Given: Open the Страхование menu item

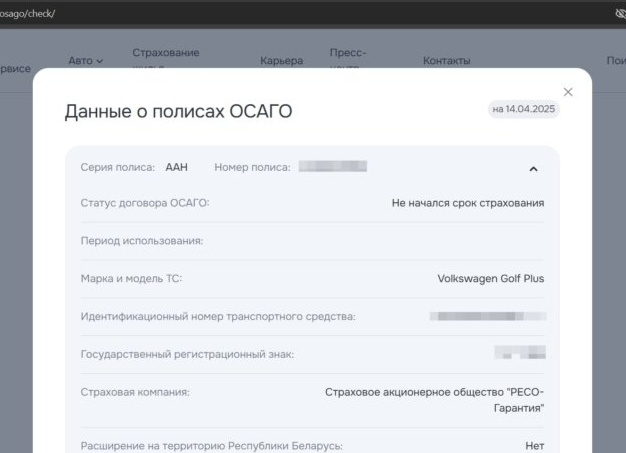Looking at the screenshot, I should coord(166,53).
